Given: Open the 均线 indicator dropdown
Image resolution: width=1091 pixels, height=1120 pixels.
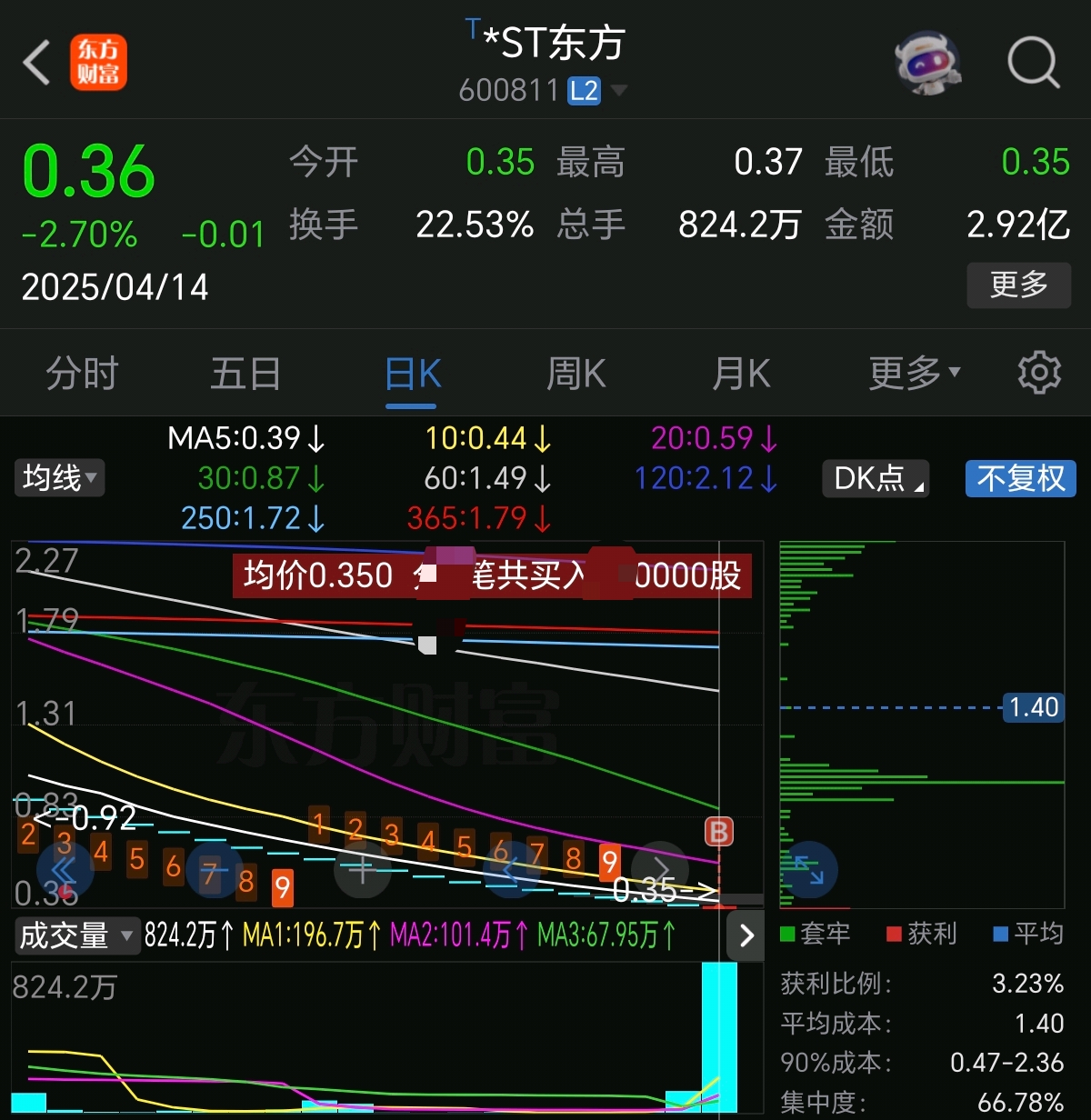Looking at the screenshot, I should tap(58, 477).
